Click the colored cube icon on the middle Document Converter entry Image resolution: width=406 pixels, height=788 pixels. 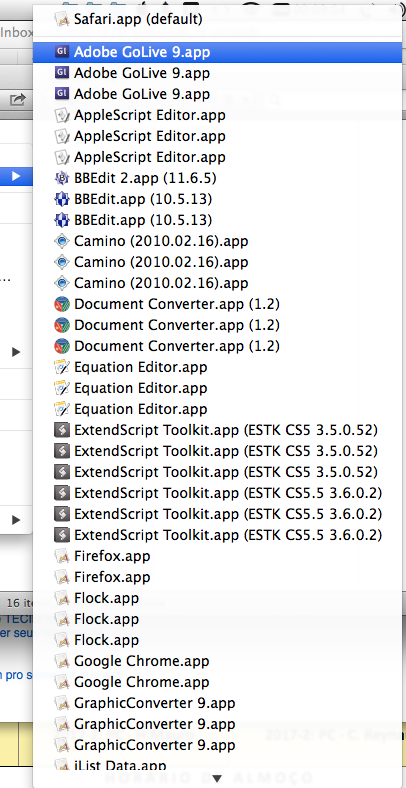(x=61, y=326)
